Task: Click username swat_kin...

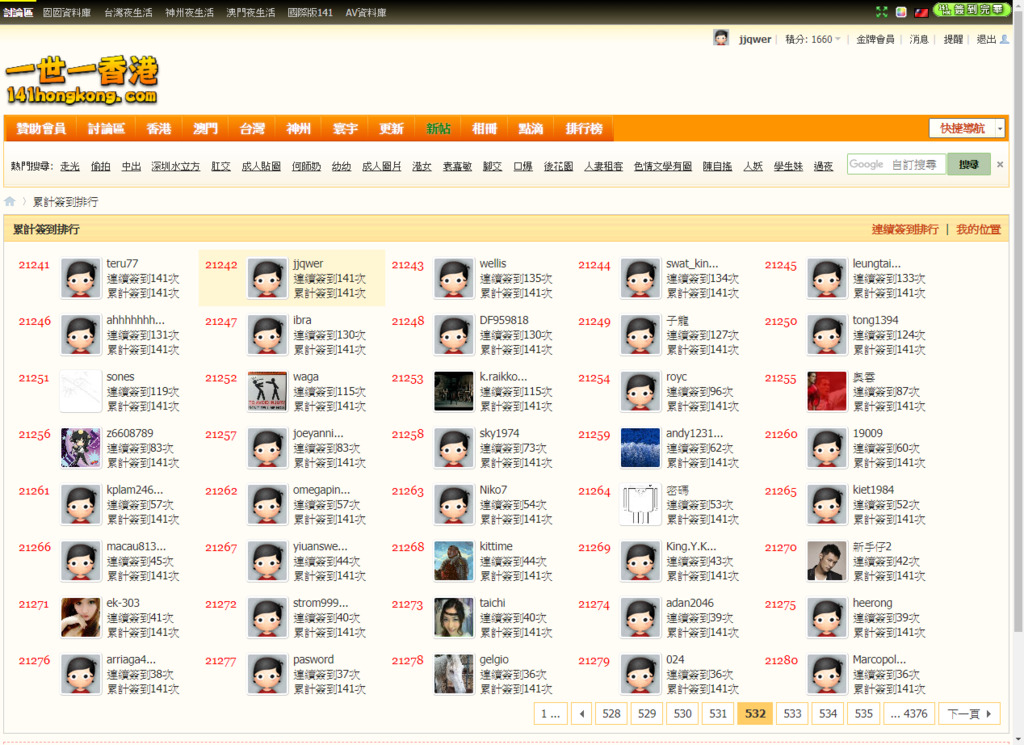Action: coord(692,264)
